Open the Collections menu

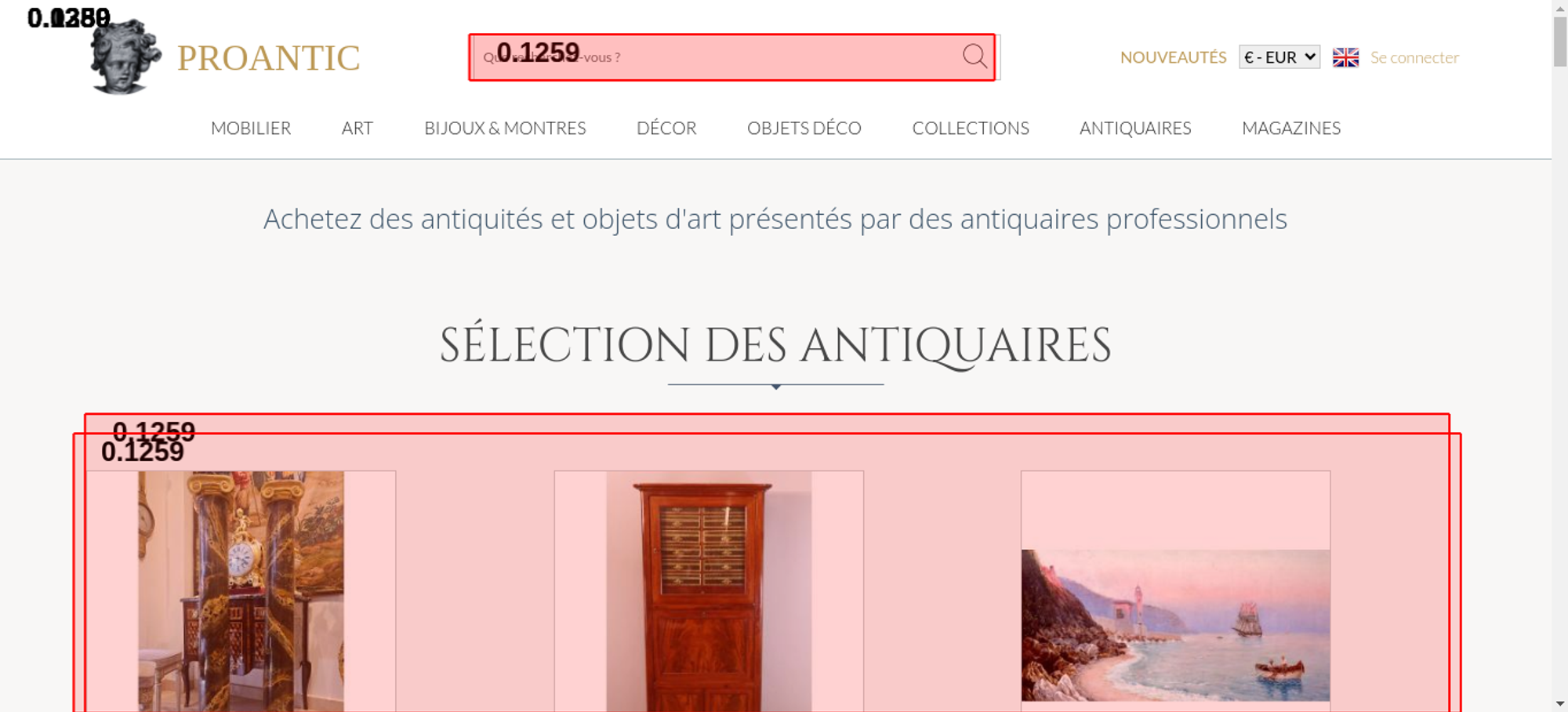pyautogui.click(x=971, y=128)
